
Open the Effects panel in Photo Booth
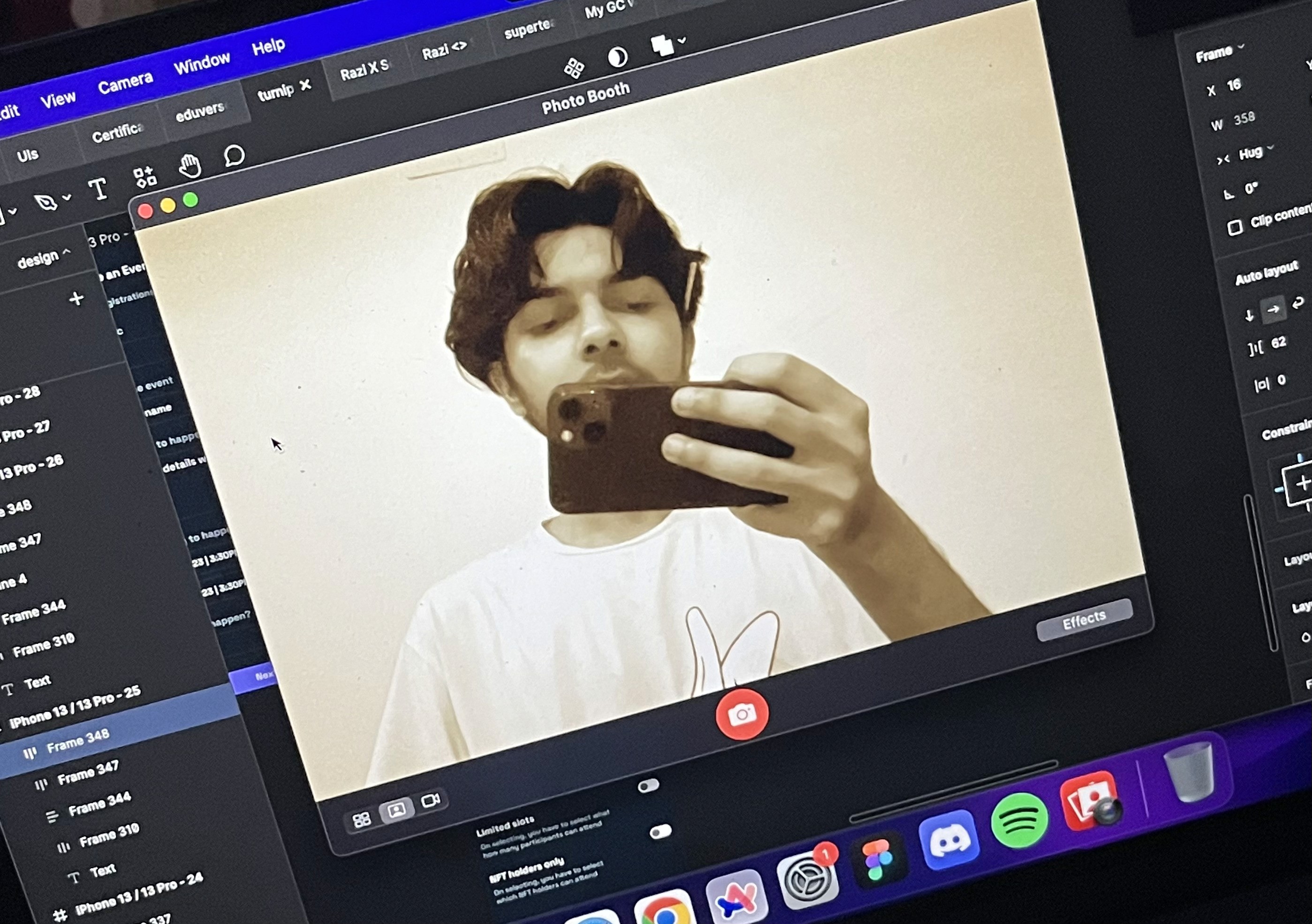1084,620
